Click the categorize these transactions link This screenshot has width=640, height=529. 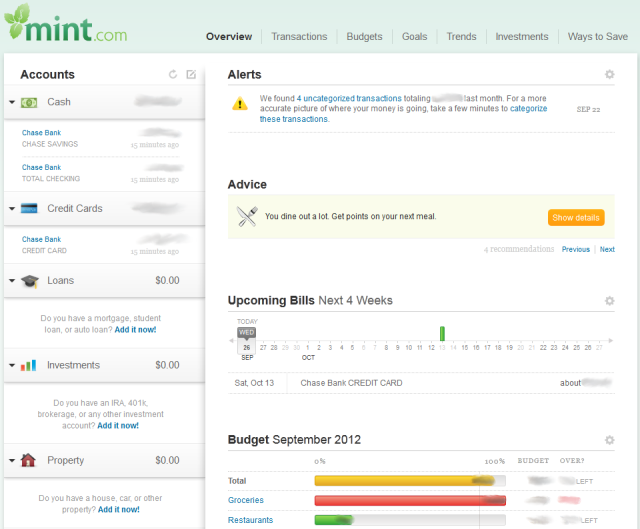pyautogui.click(x=528, y=109)
